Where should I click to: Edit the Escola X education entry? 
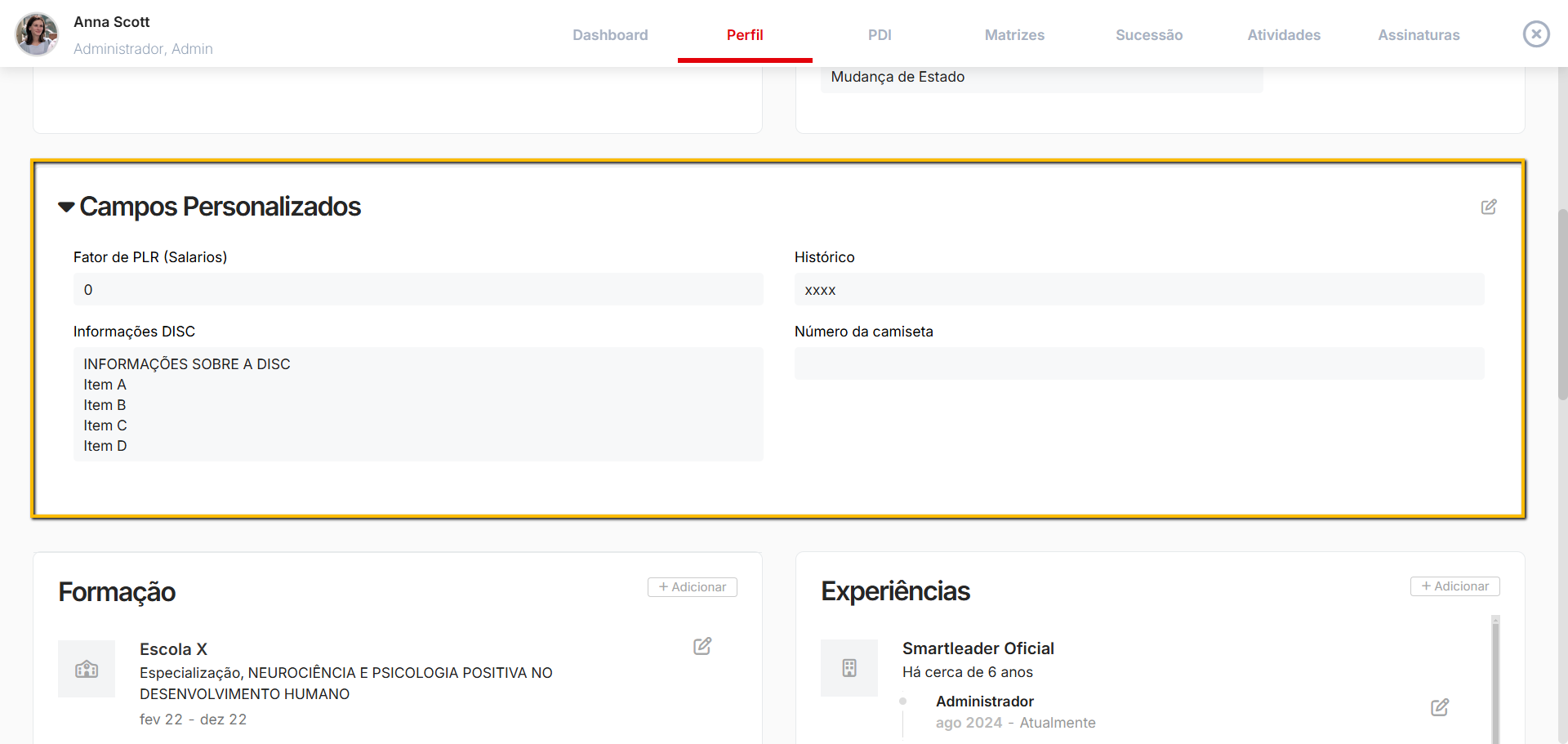(x=702, y=646)
